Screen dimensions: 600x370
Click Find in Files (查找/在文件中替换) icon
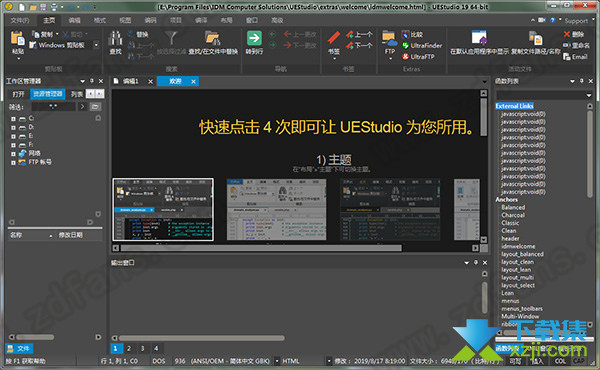pyautogui.click(x=213, y=39)
